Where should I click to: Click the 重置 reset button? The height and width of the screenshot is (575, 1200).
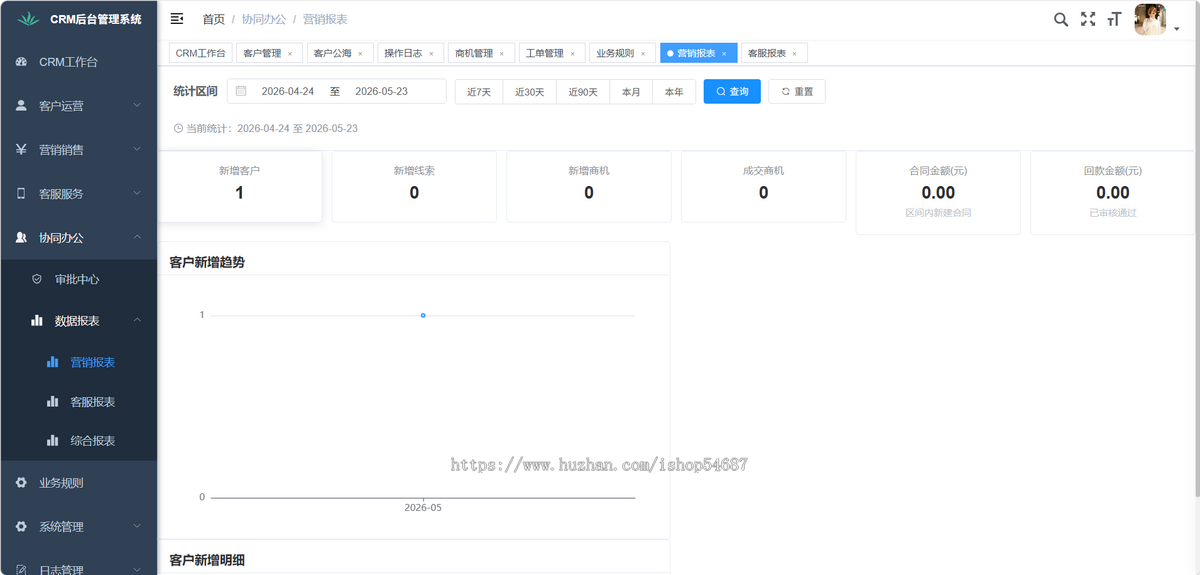pos(797,91)
